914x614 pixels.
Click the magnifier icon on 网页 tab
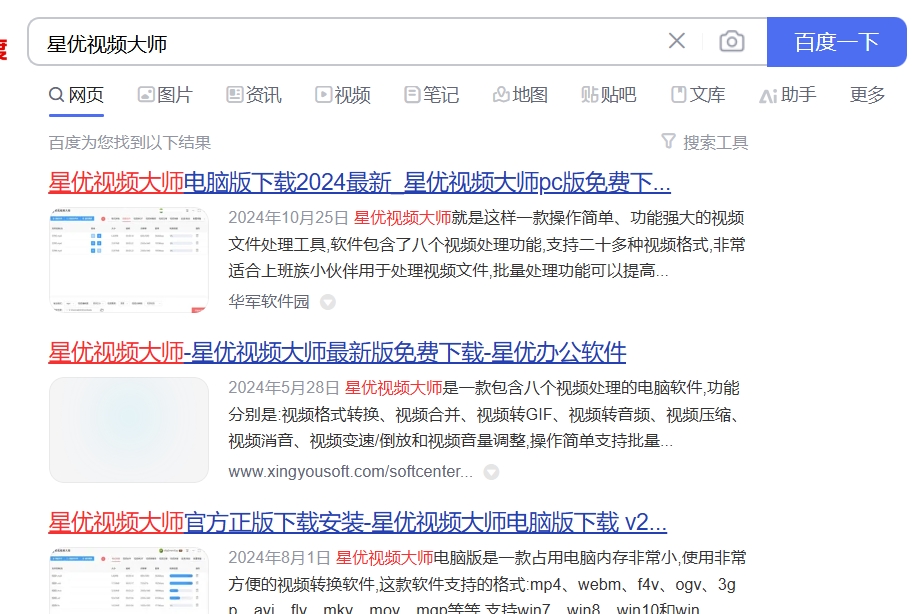[57, 94]
